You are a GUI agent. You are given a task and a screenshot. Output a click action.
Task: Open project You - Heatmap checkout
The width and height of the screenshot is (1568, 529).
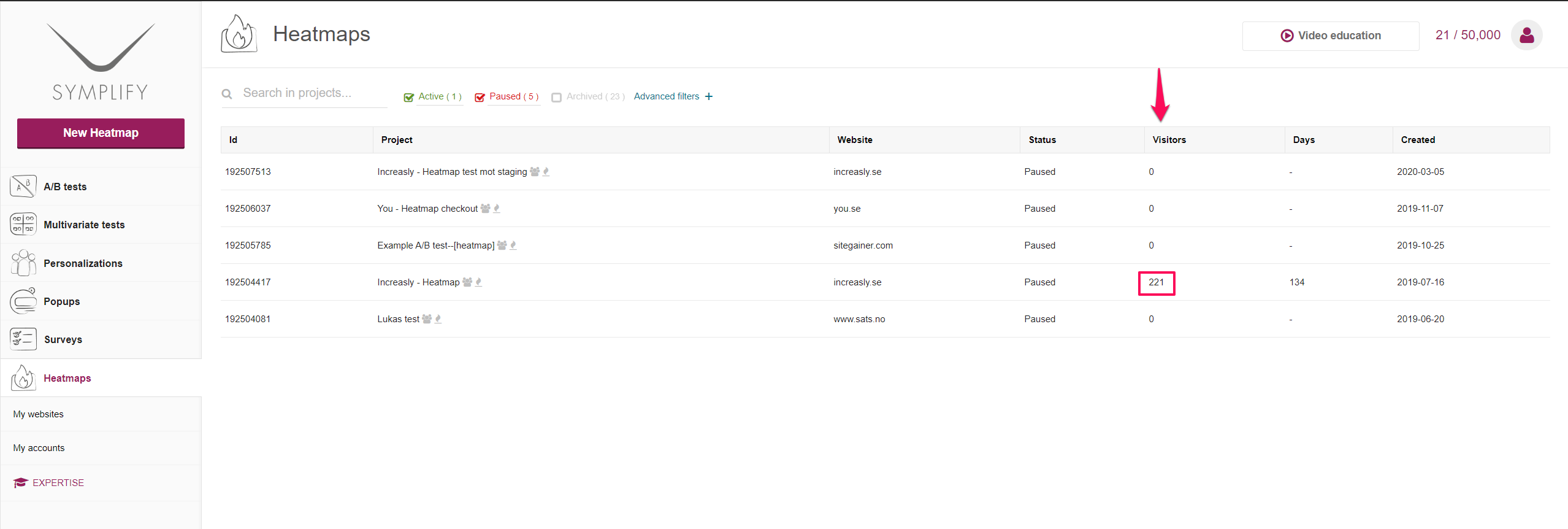(427, 209)
